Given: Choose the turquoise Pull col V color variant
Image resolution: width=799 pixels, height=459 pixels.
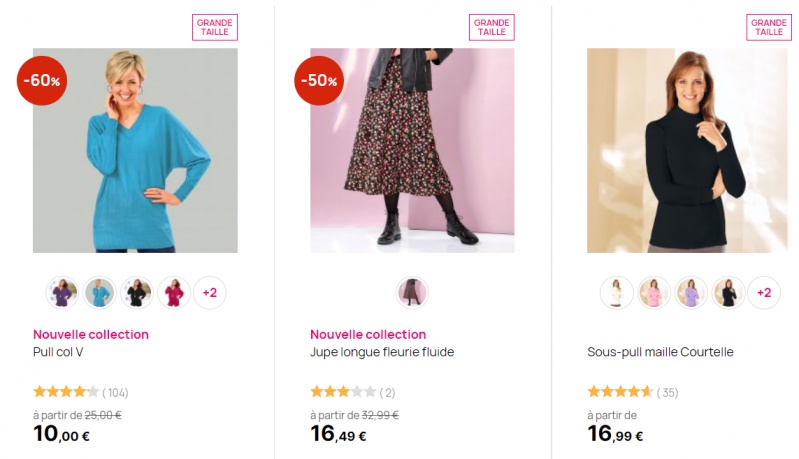Looking at the screenshot, I should click(99, 293).
